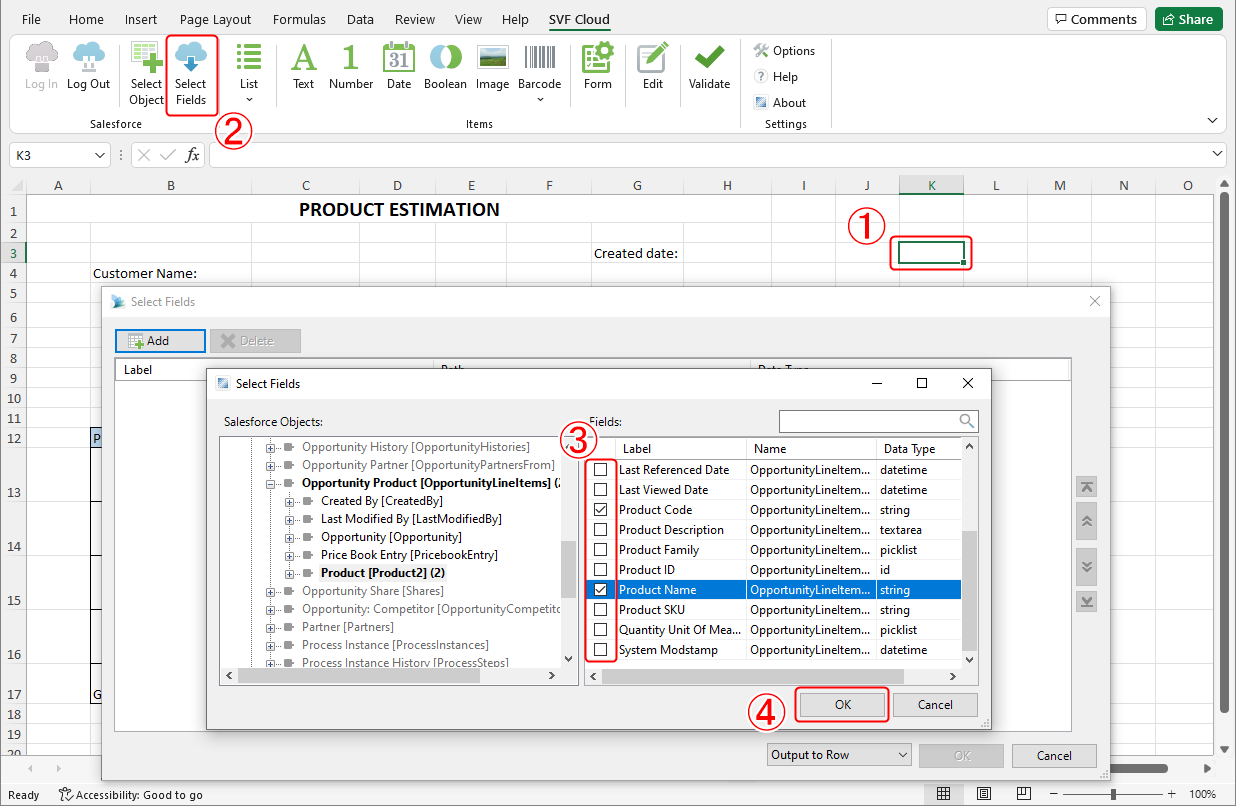Open Options in the Settings group

point(785,51)
